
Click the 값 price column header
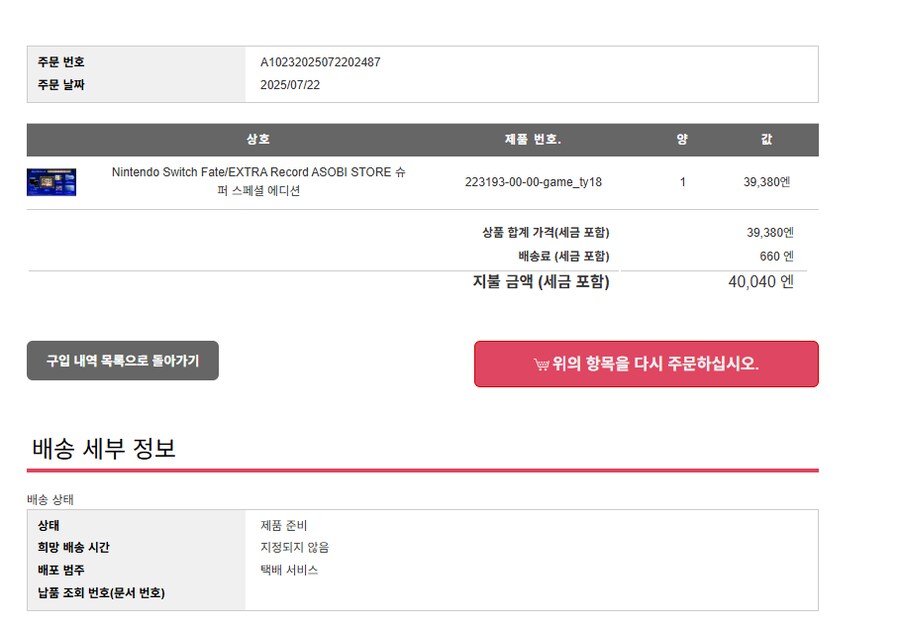pyautogui.click(x=766, y=139)
